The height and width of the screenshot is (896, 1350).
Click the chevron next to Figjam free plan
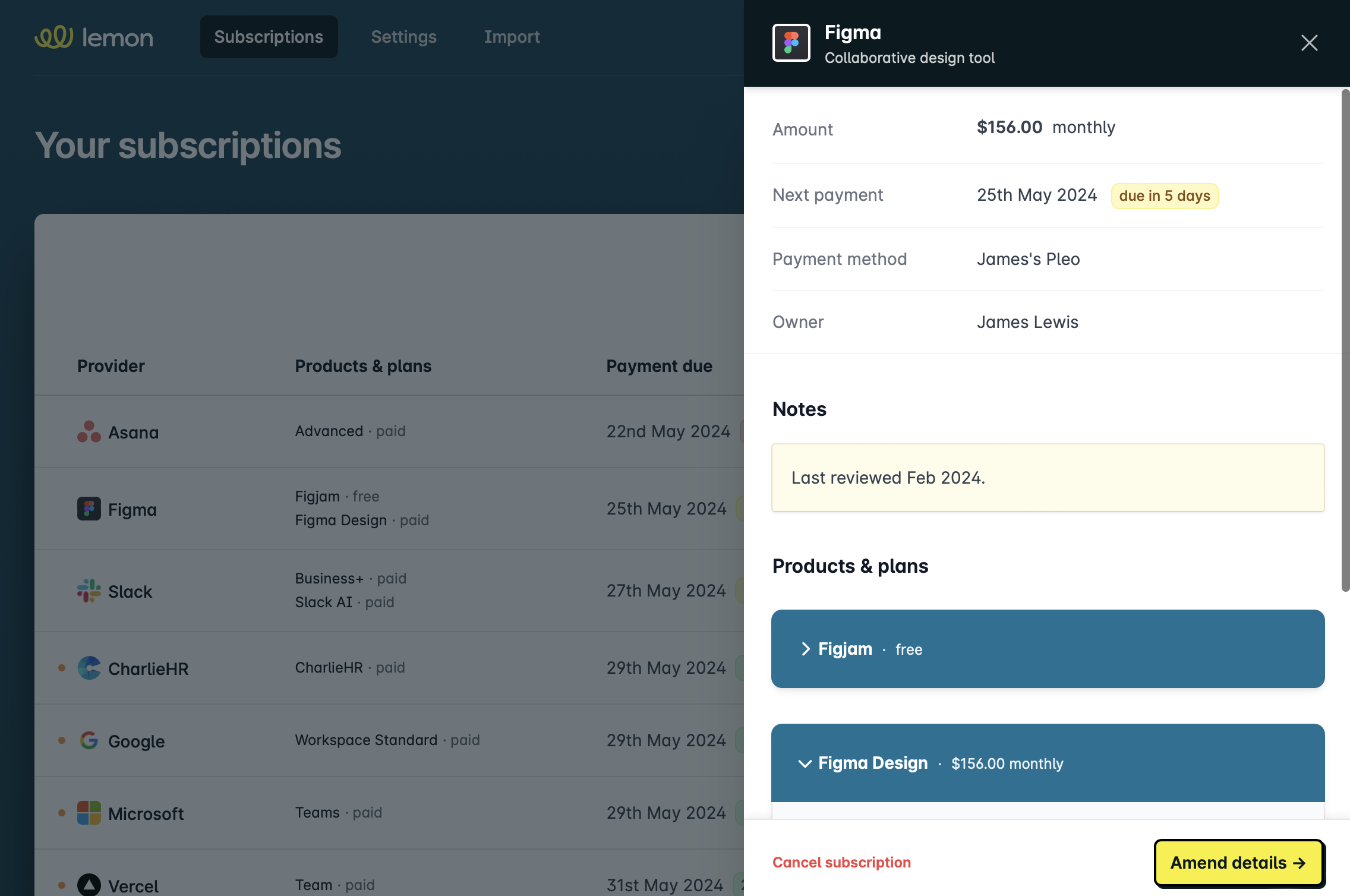click(806, 649)
